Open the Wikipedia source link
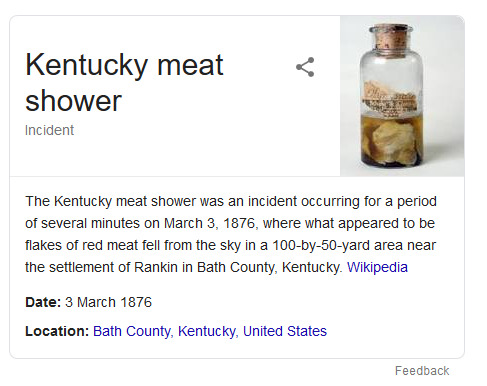This screenshot has height=386, width=487. pos(377,267)
